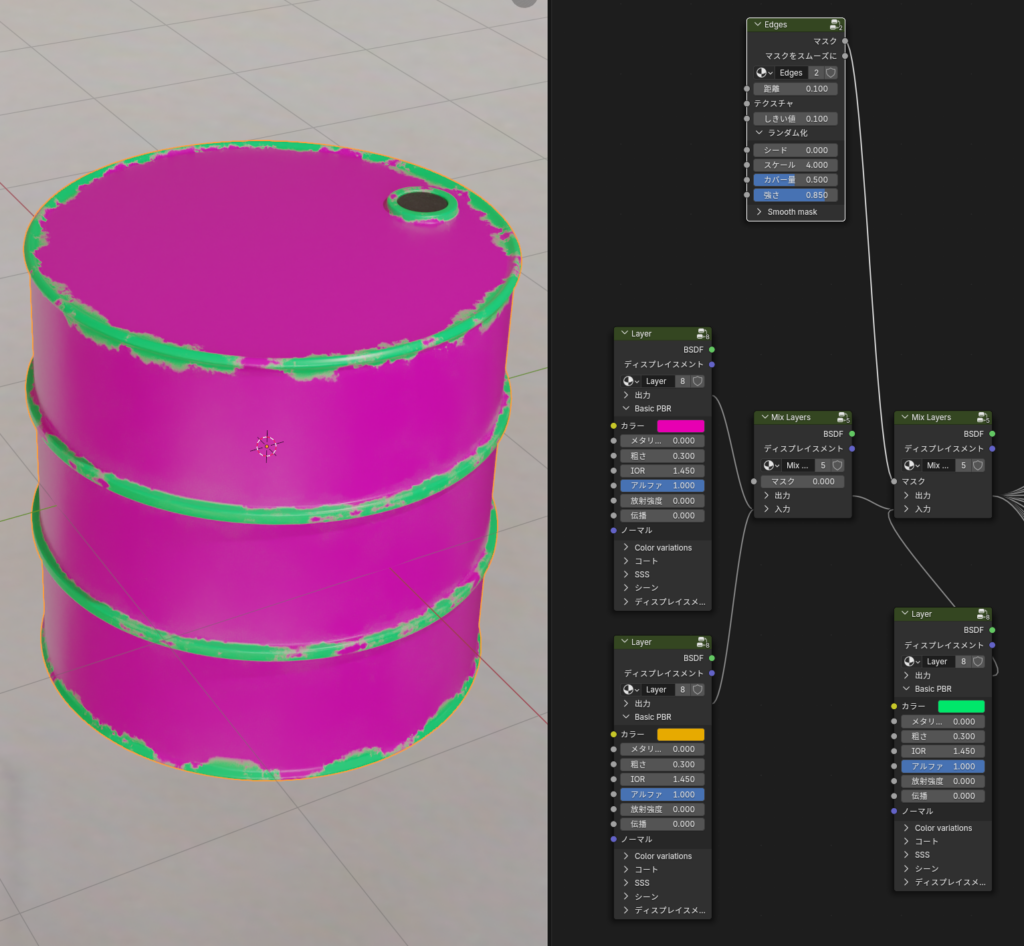Click node group icon in right Mix Layers header
1024x946 pixels.
pyautogui.click(x=983, y=418)
